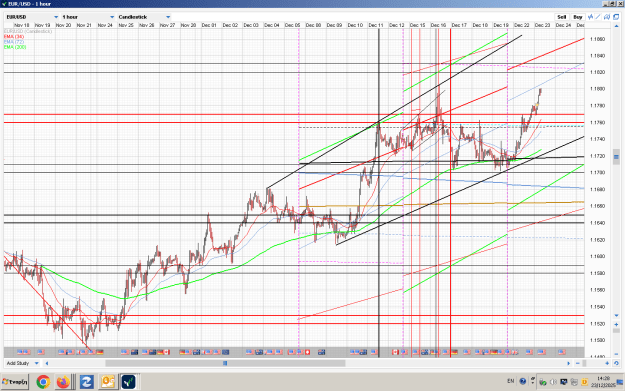Screen dimensions: 625x391
Task: Select the green EMA (200) legend label
Action: point(15,47)
